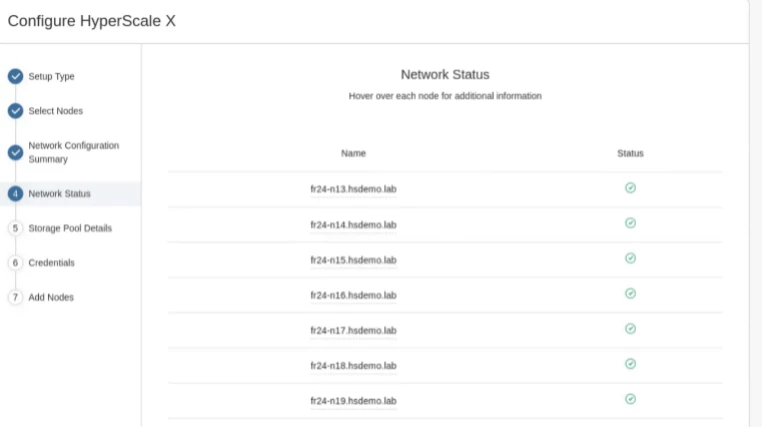Open the Storage Pool Details step
Viewport: 766px width, 430px height.
70,228
